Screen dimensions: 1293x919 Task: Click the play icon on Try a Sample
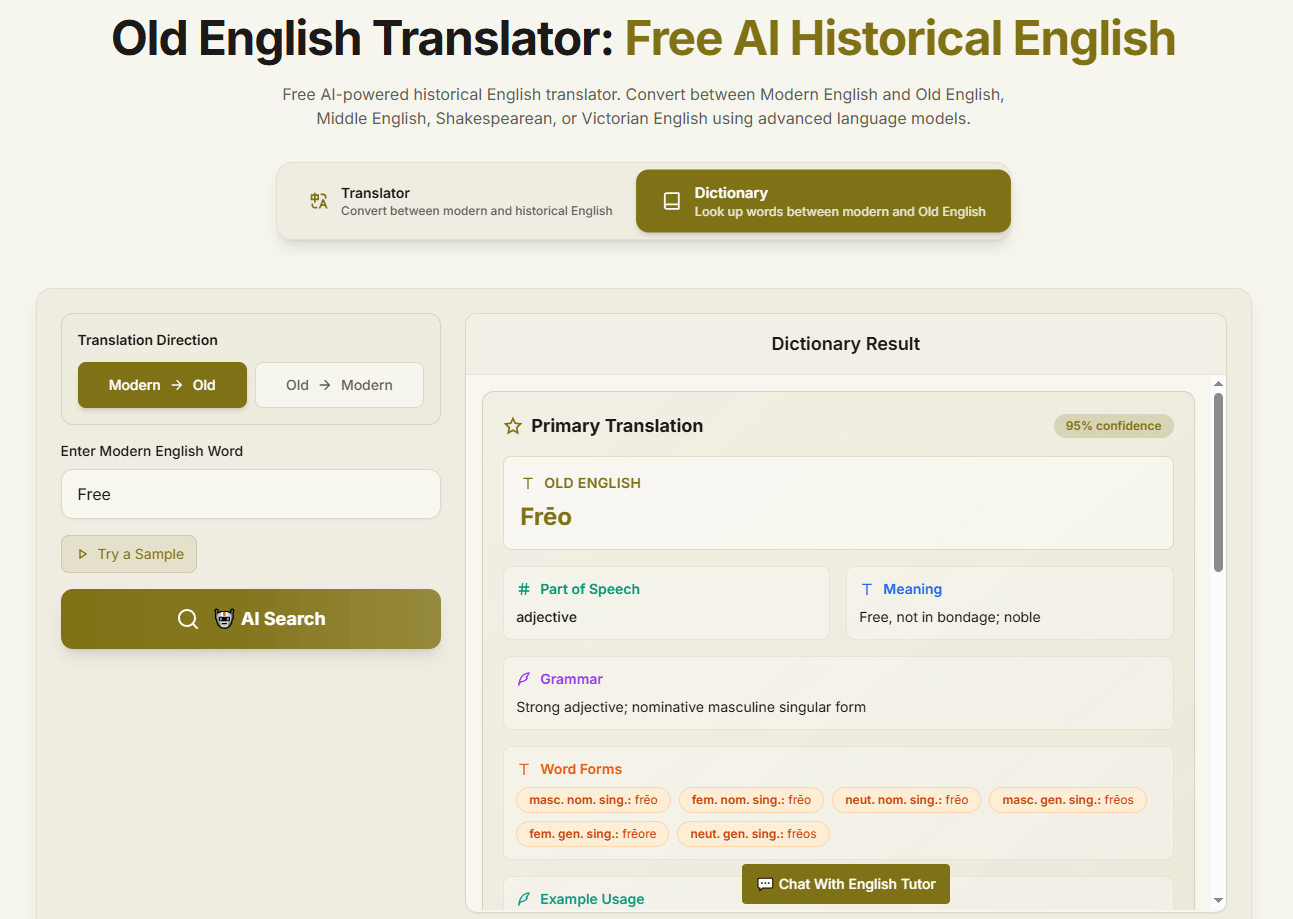(x=83, y=554)
